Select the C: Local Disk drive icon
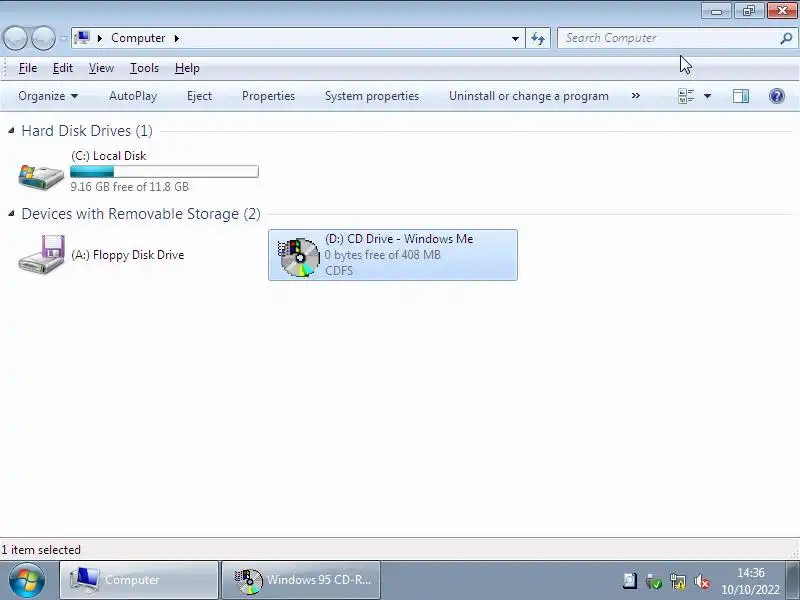Screen dimensions: 800x600 (x=41, y=176)
